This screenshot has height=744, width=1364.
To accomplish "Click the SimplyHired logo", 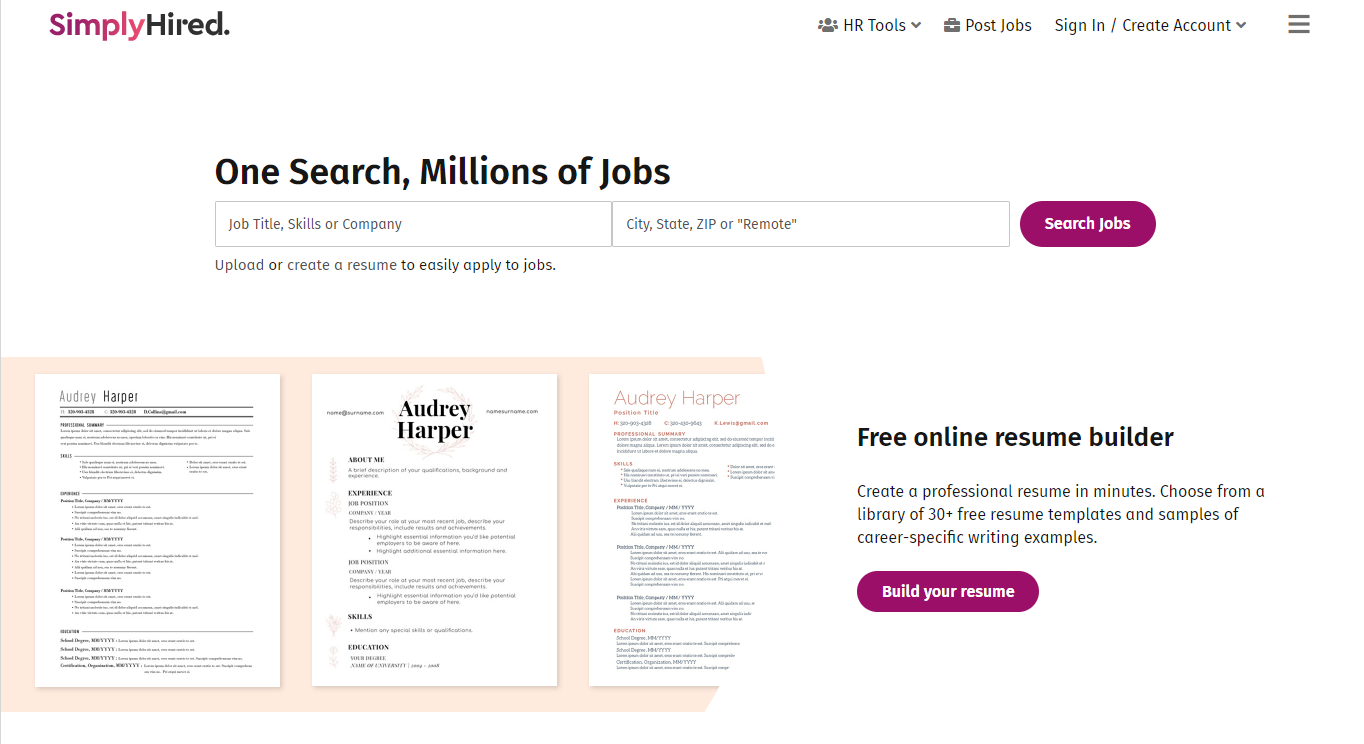I will coord(139,25).
